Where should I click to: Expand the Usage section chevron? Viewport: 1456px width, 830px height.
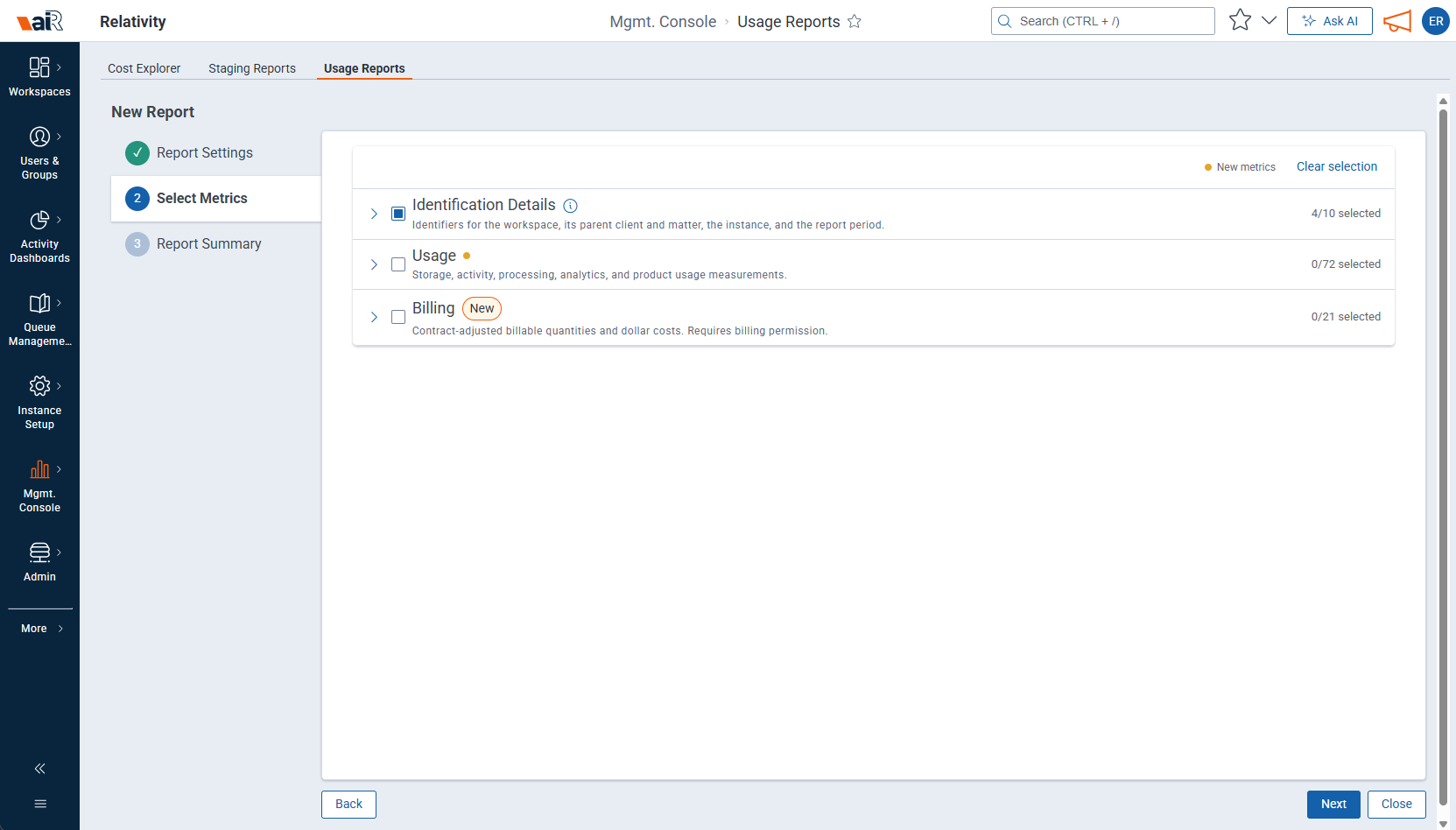pyautogui.click(x=374, y=264)
